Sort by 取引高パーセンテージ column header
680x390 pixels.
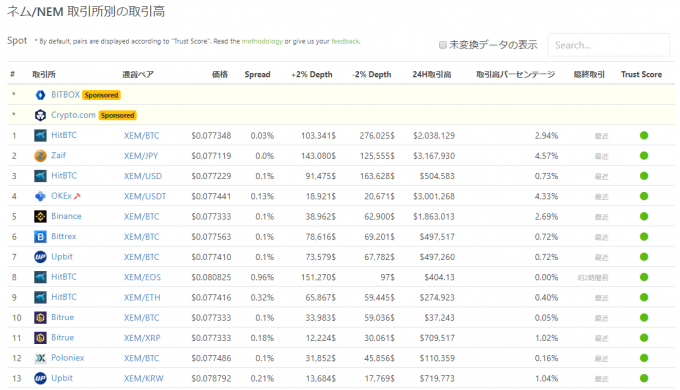[x=516, y=74]
